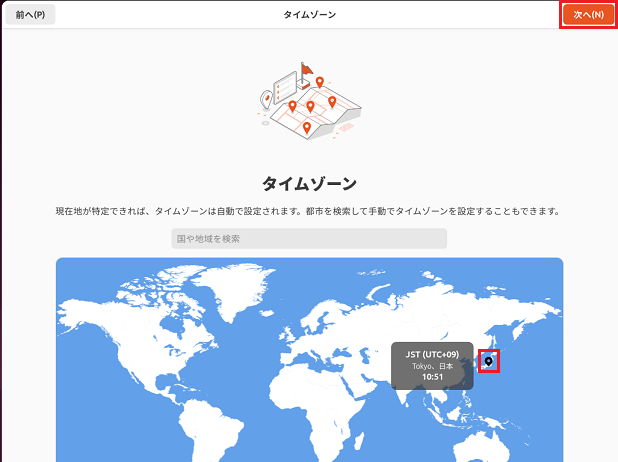Click the 次へ(N) next button
Viewport: 618px width, 462px height.
(x=588, y=15)
